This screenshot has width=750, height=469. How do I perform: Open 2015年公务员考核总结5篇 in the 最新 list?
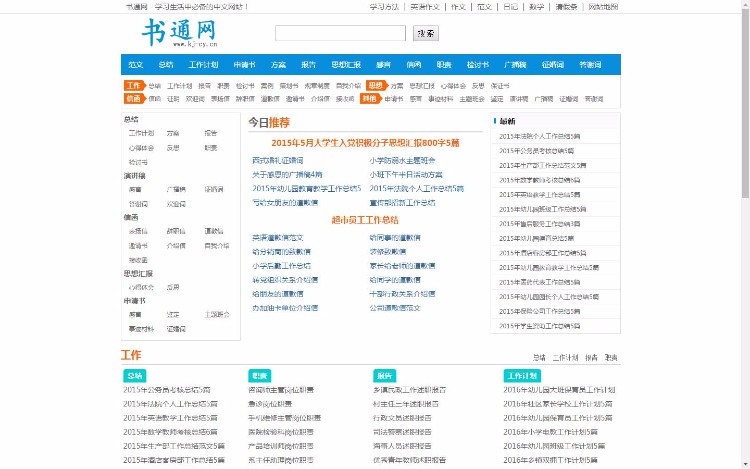(x=537, y=151)
